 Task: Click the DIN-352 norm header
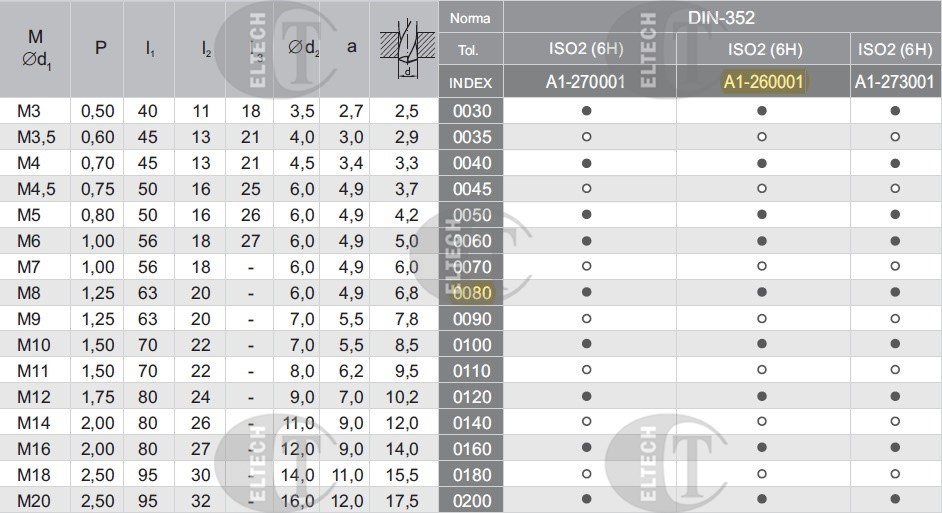721,17
